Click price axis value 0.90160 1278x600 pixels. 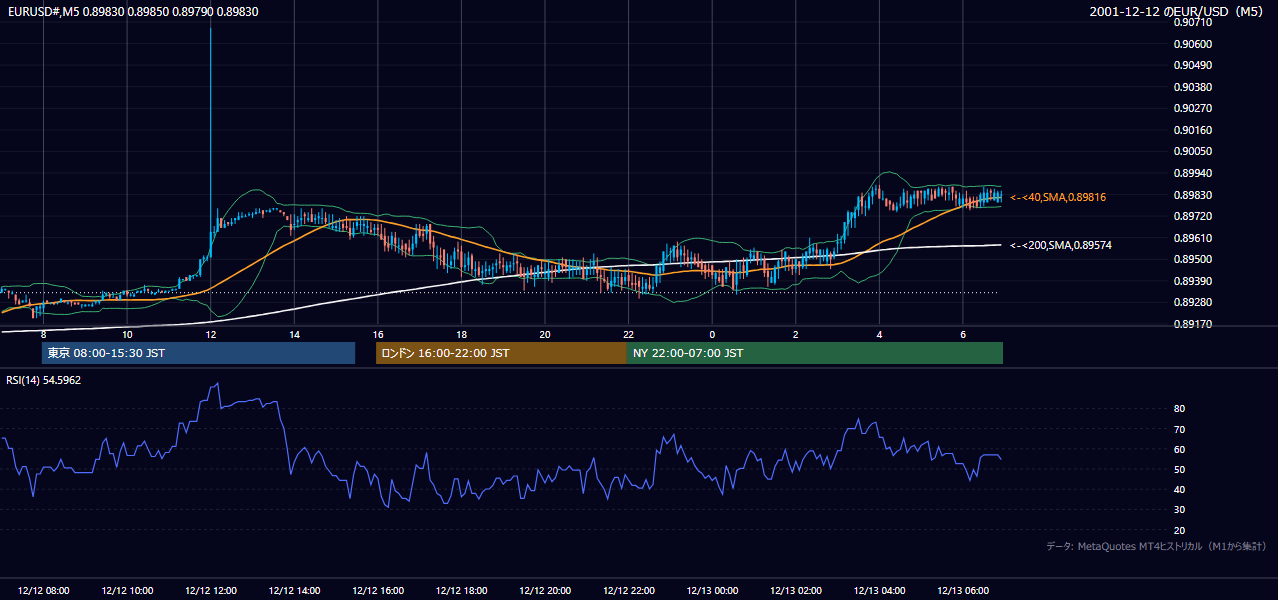pos(1193,130)
